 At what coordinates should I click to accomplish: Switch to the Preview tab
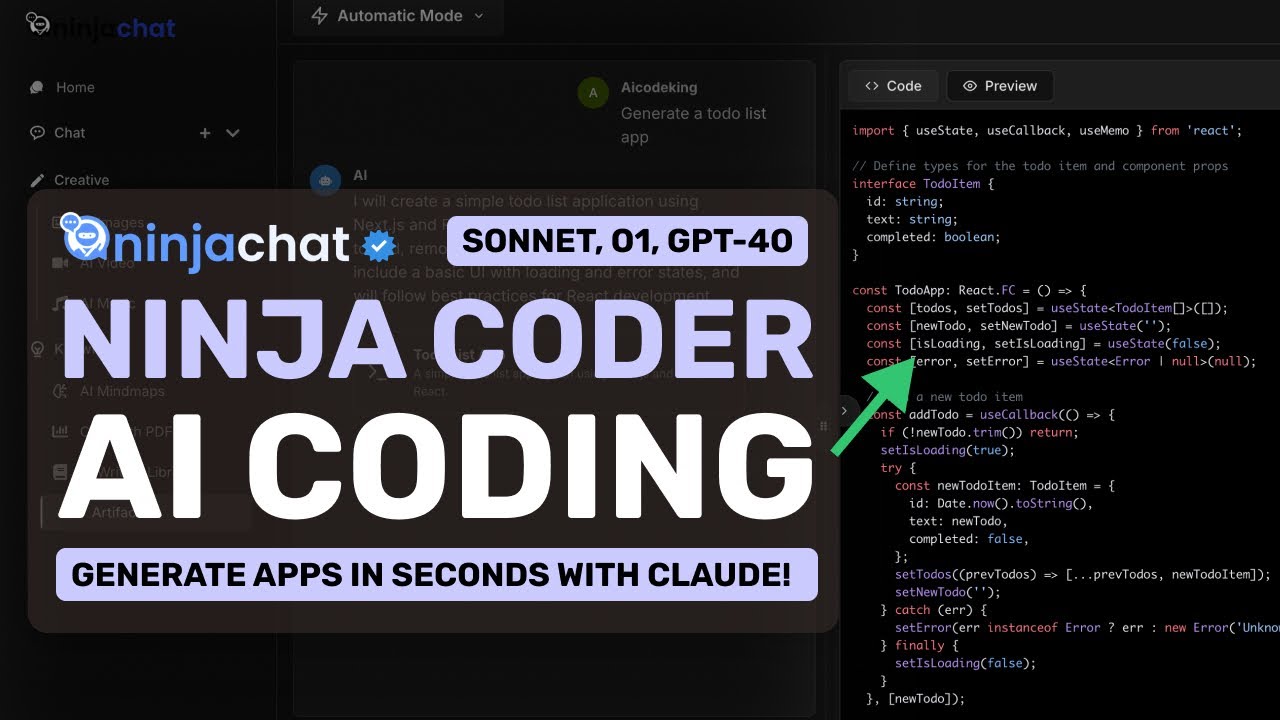[1000, 86]
